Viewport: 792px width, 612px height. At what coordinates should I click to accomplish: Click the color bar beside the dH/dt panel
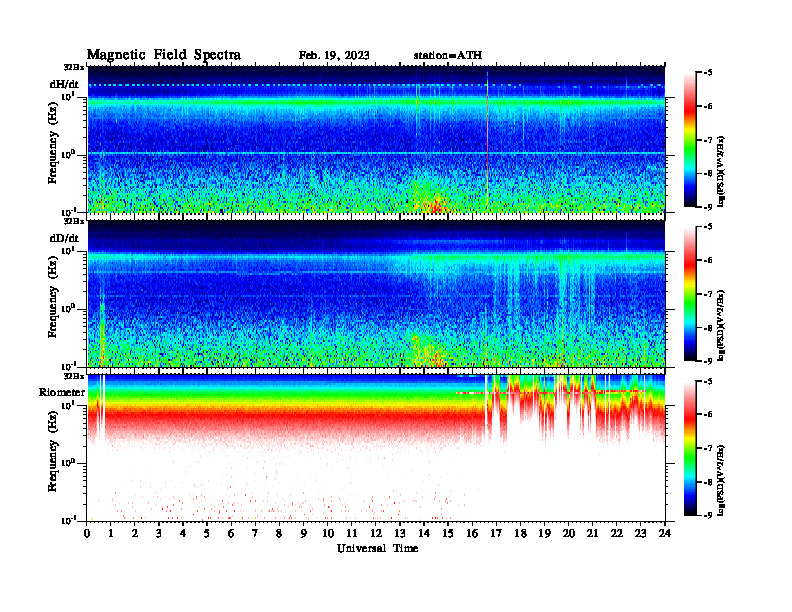(x=690, y=140)
